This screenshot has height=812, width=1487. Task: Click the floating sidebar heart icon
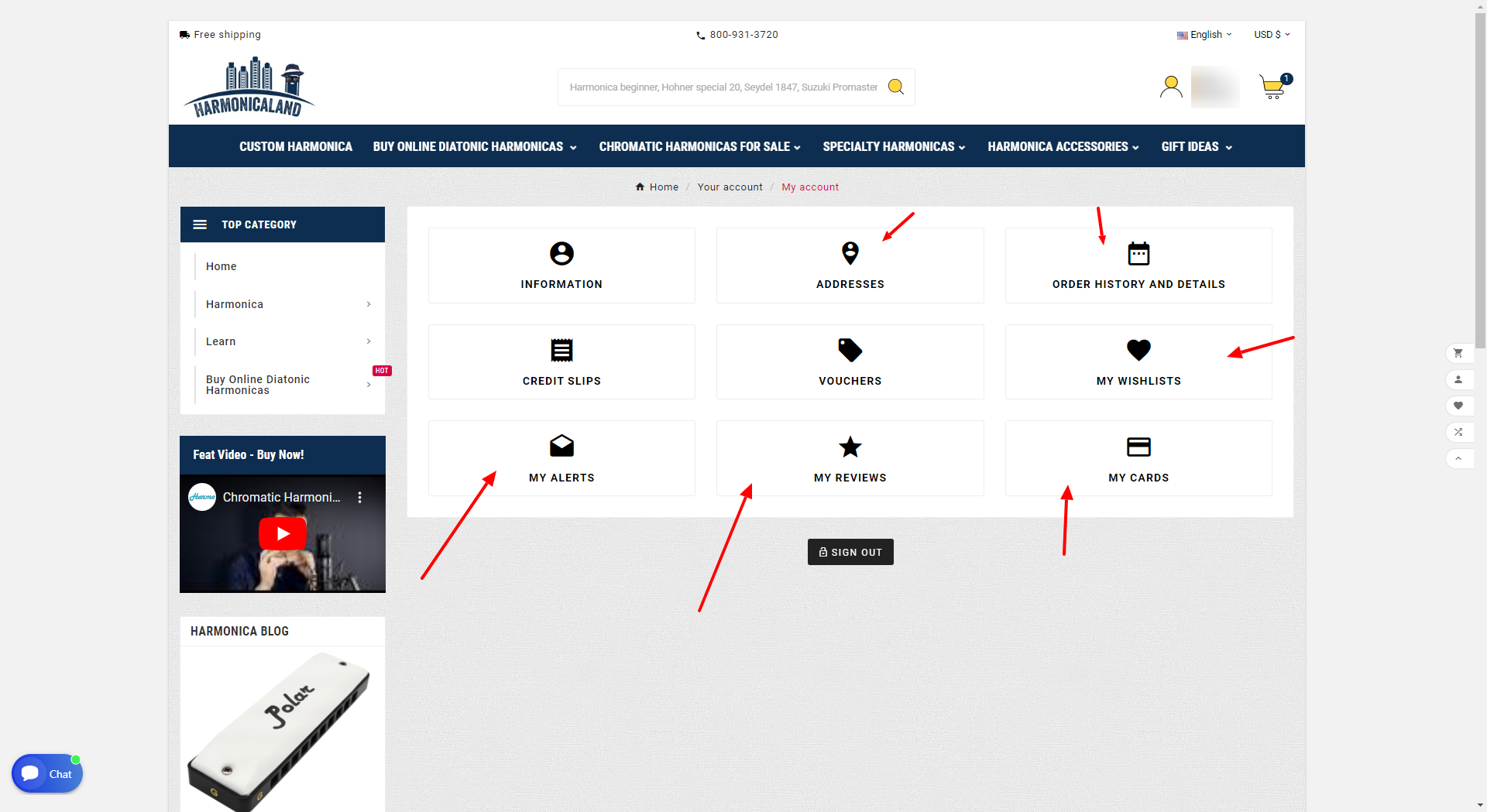click(x=1458, y=406)
